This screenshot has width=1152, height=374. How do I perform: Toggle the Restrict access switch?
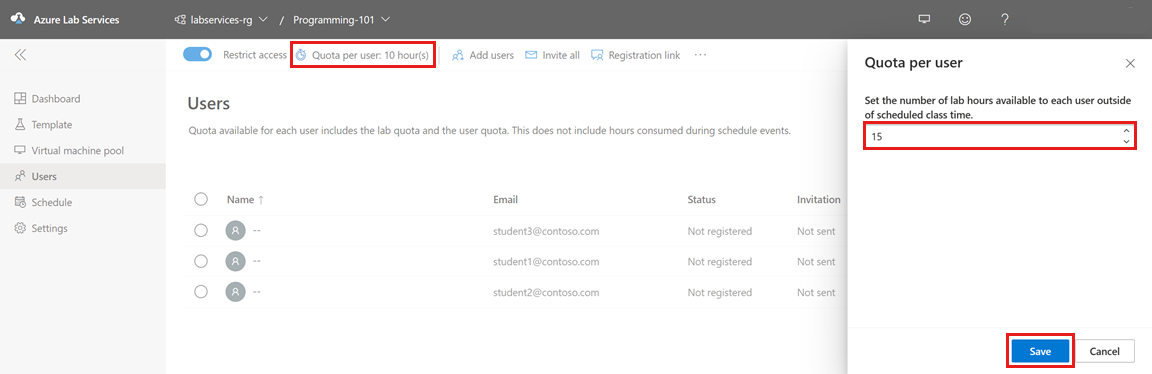pos(197,54)
